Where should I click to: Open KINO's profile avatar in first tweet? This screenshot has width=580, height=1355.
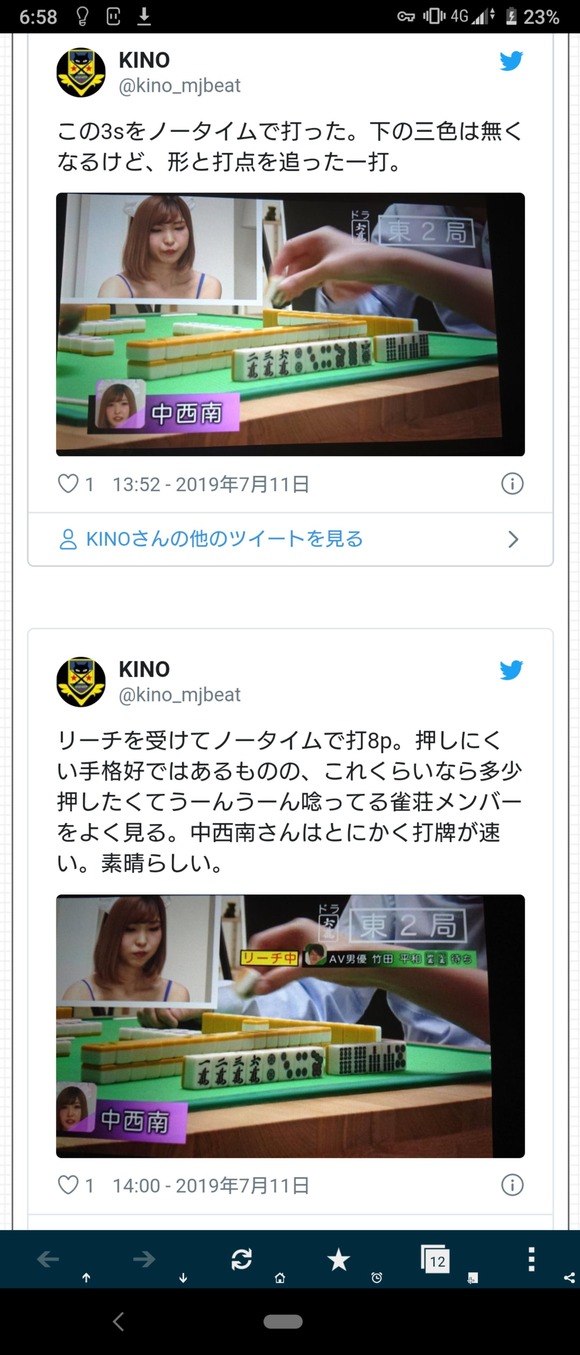tap(81, 73)
